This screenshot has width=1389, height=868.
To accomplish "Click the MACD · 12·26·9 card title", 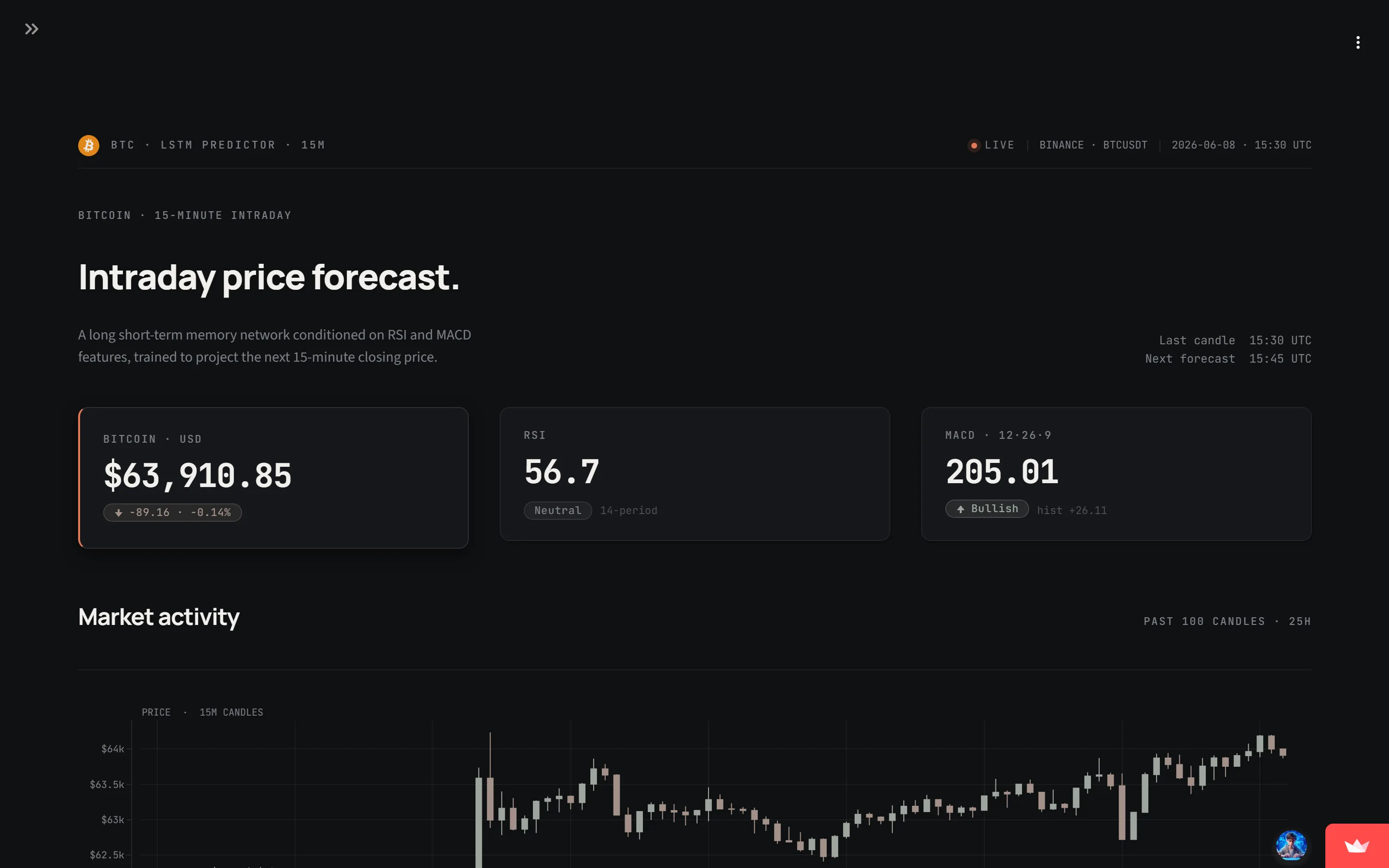I will [998, 435].
